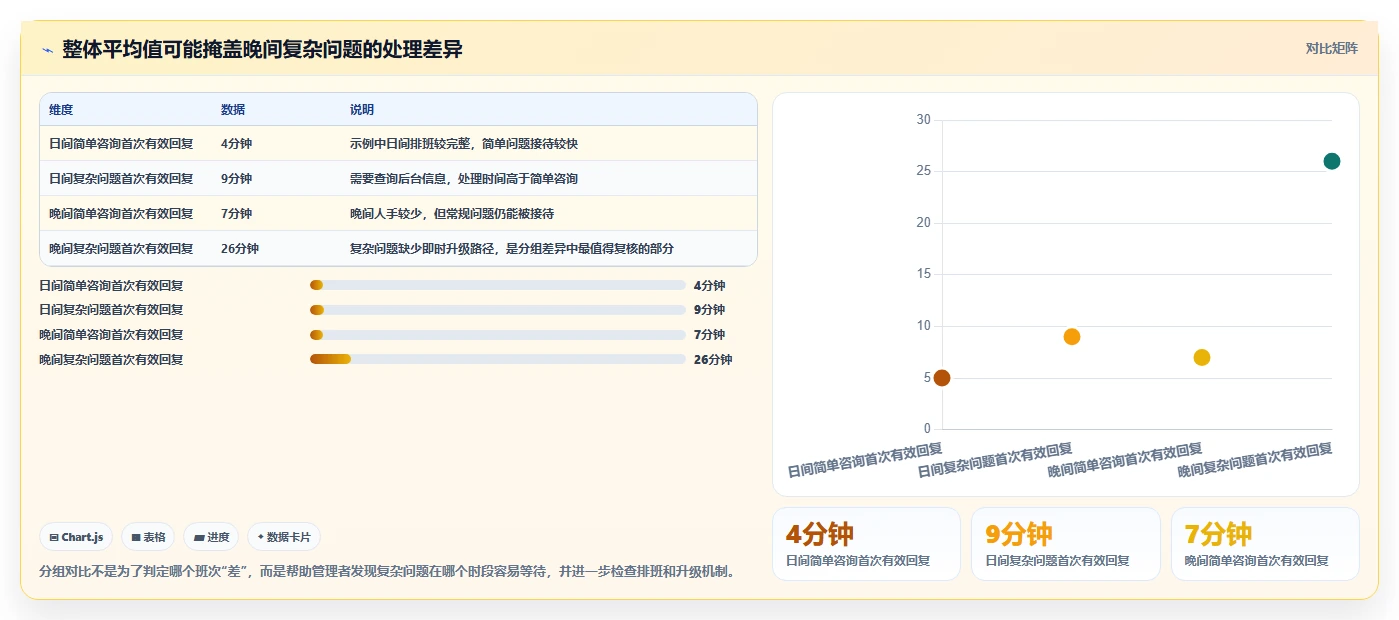The height and width of the screenshot is (620, 1399).
Task: Click the 说明 column header
Action: [362, 110]
